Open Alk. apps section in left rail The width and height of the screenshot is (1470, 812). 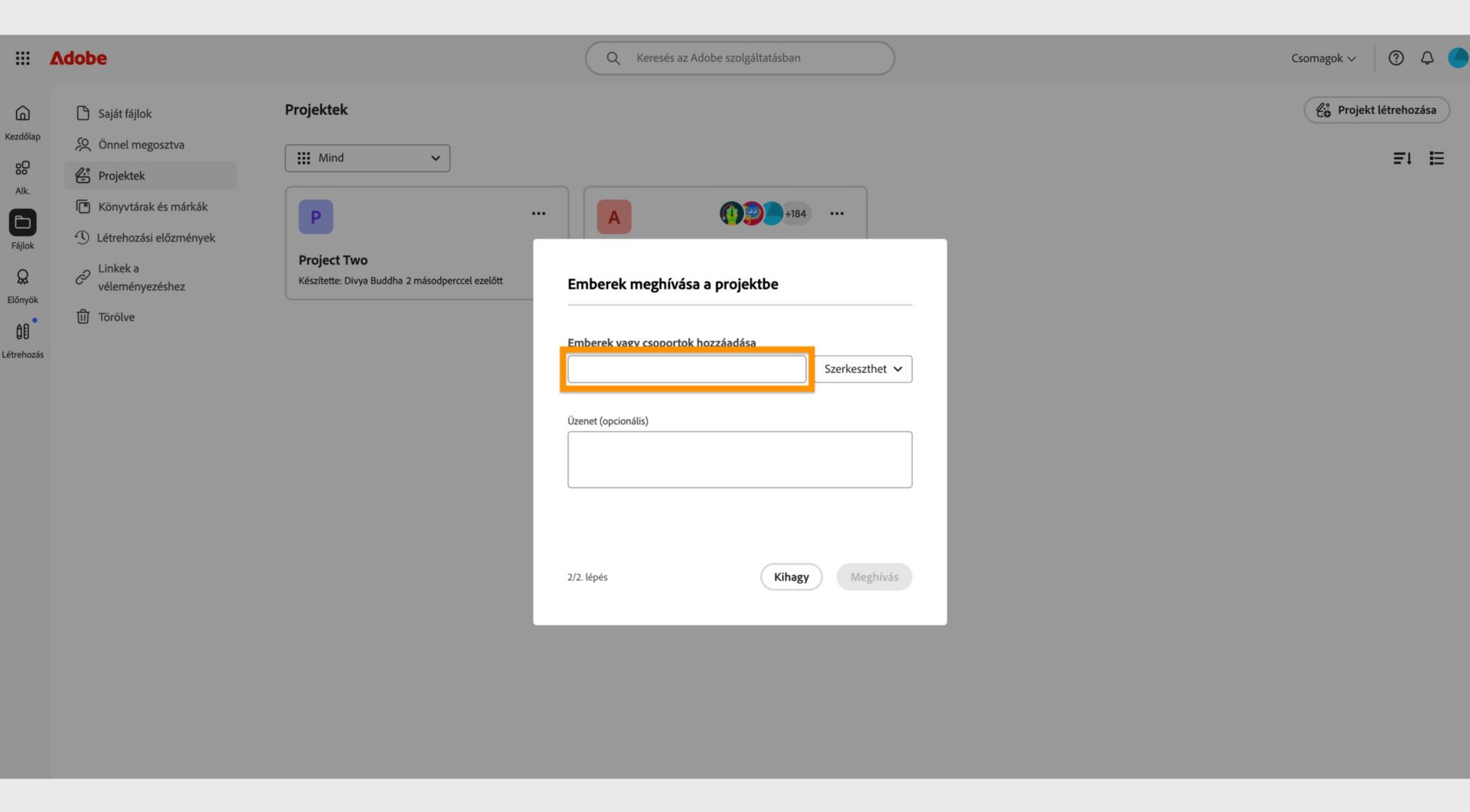23,177
